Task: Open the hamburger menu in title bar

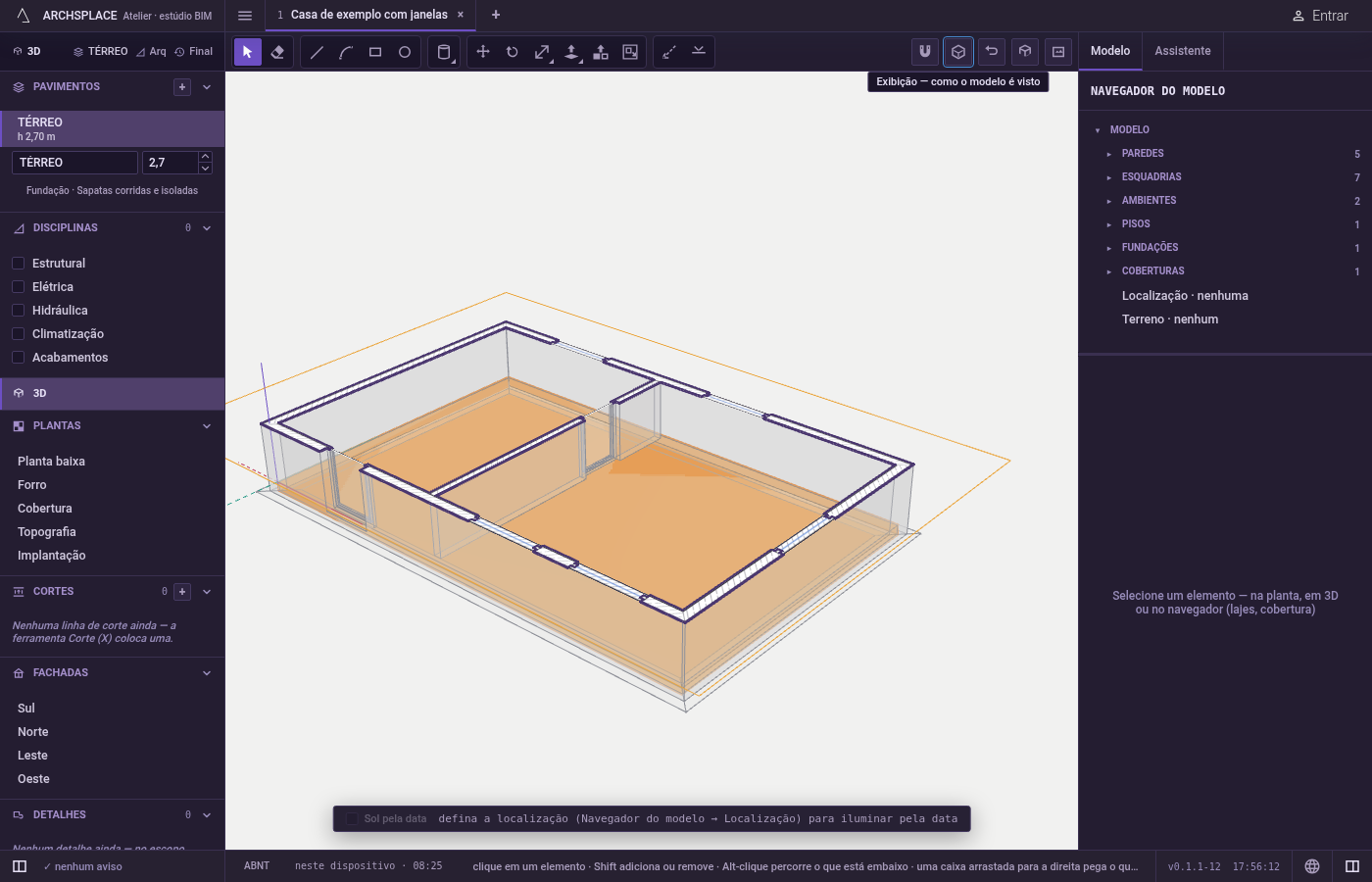Action: coord(245,16)
